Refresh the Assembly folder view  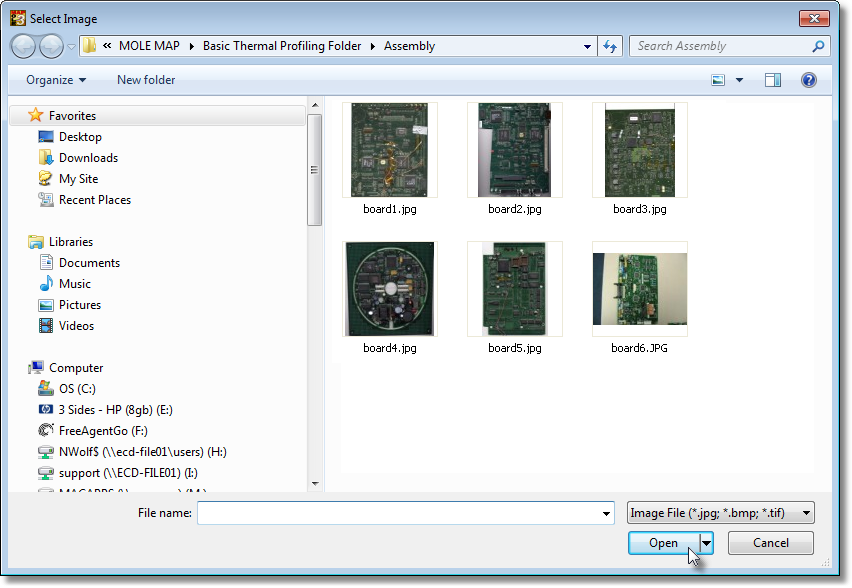pos(610,47)
